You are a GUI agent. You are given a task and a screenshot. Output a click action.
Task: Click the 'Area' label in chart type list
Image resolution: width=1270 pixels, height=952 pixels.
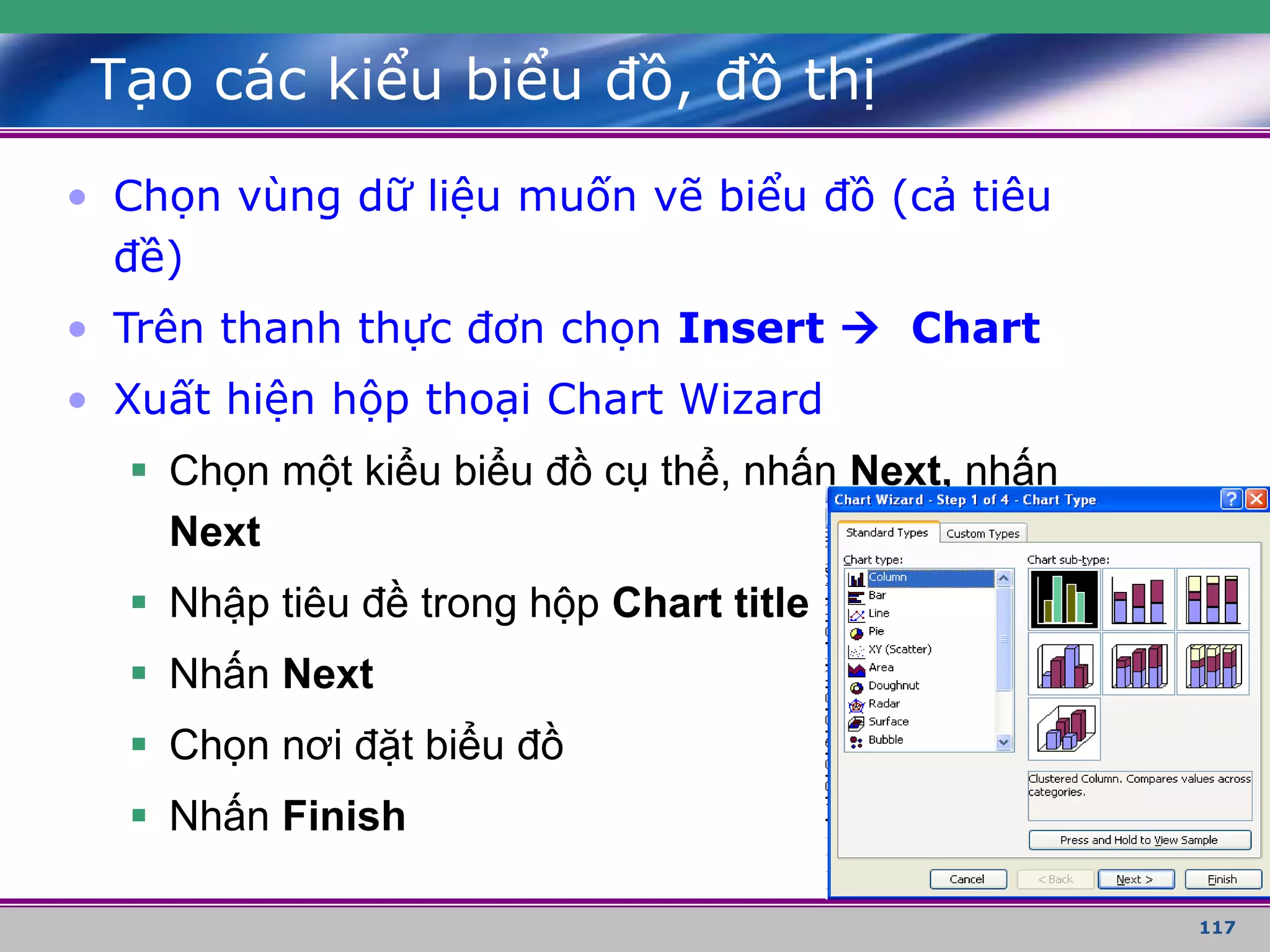point(881,668)
